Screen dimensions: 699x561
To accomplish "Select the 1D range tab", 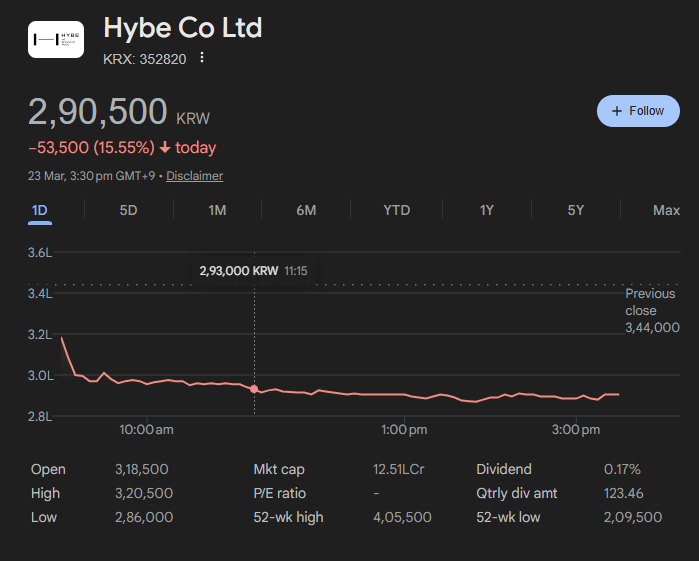I will click(40, 210).
